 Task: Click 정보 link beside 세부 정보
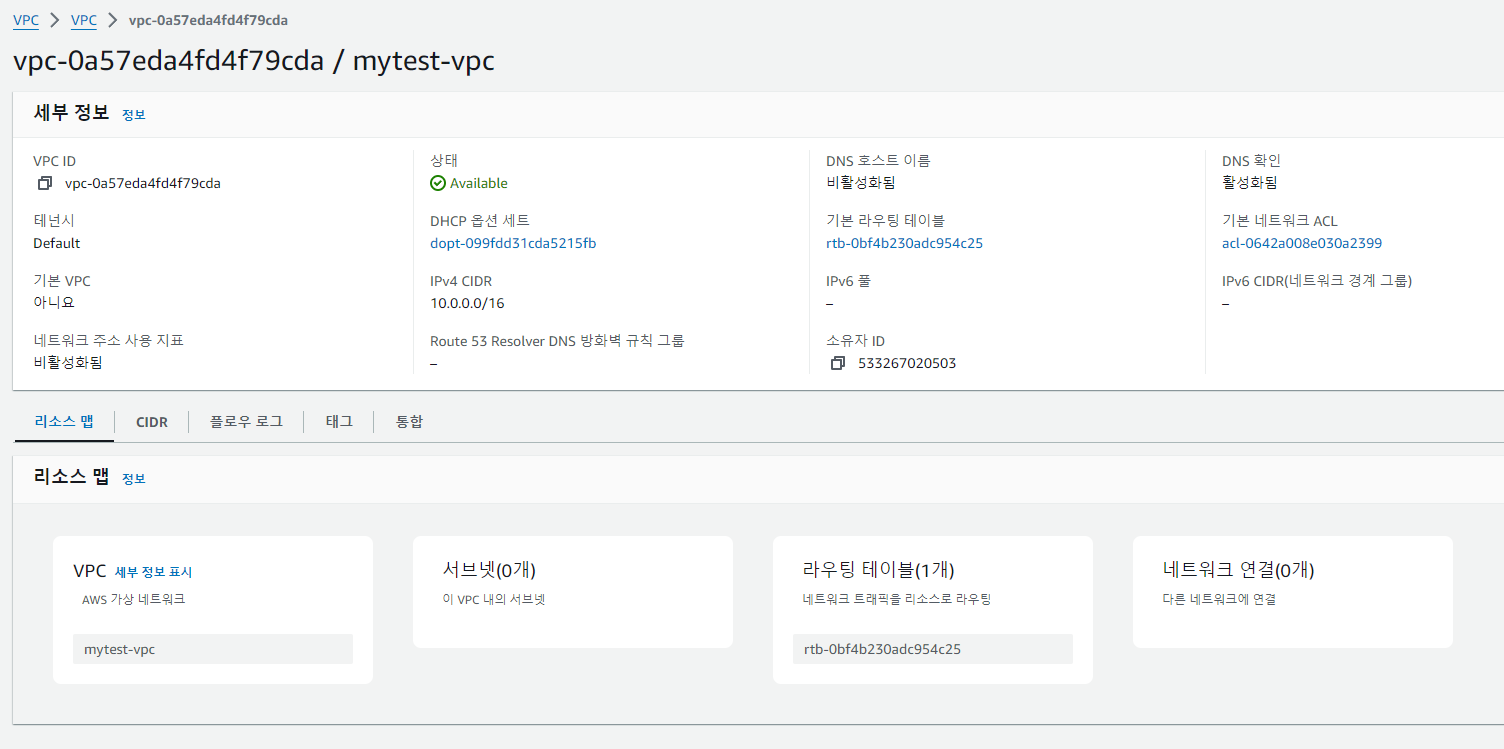(134, 115)
